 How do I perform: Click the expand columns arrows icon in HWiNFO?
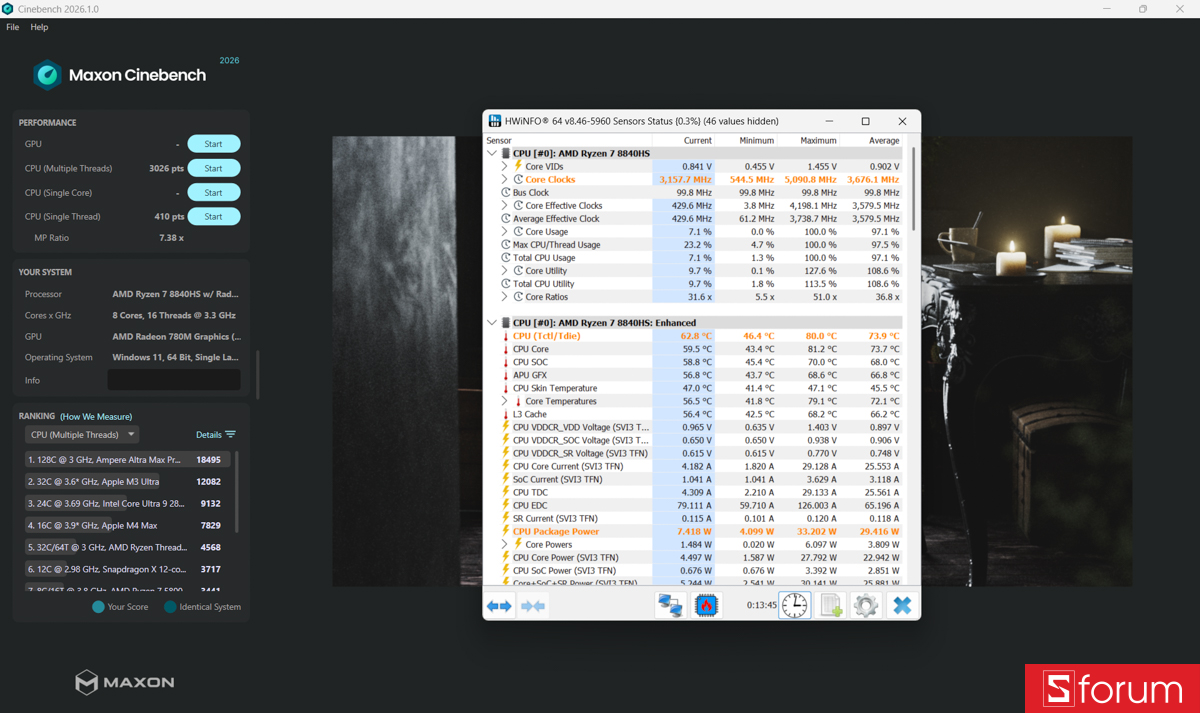coord(499,606)
